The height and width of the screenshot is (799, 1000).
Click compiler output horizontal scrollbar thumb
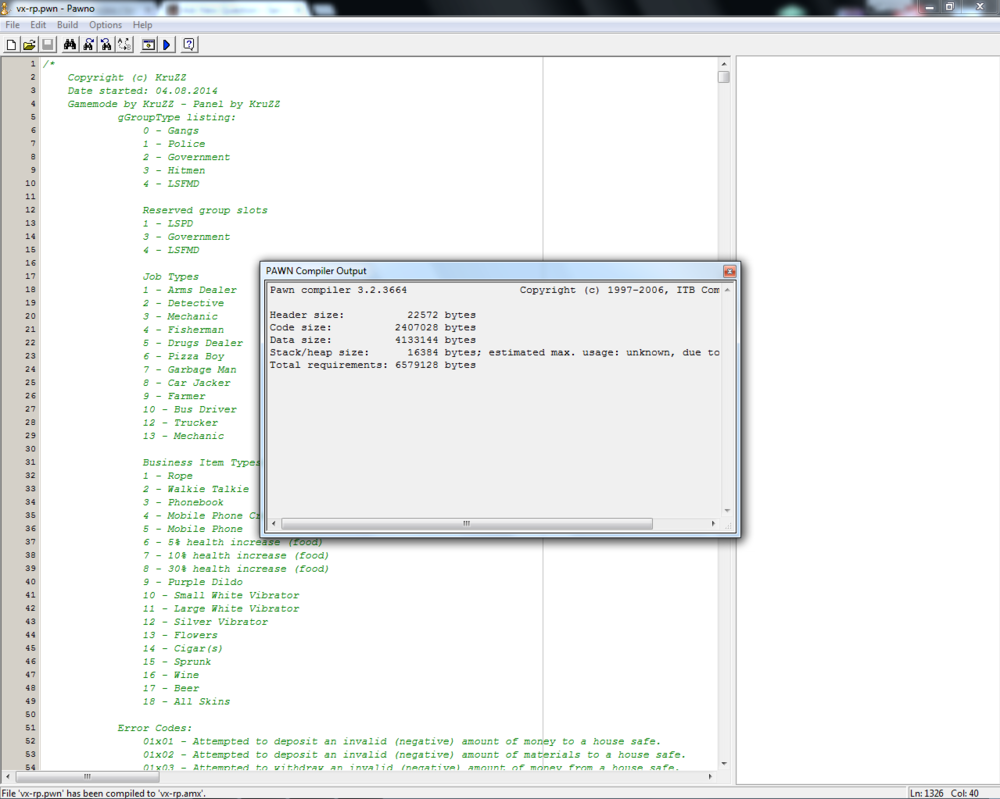[466, 524]
